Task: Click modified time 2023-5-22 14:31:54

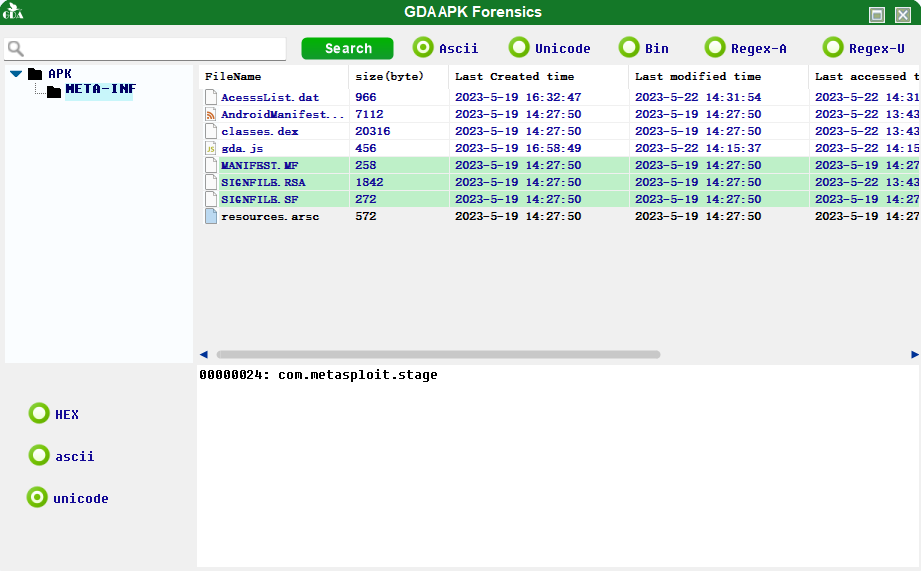Action: click(698, 97)
